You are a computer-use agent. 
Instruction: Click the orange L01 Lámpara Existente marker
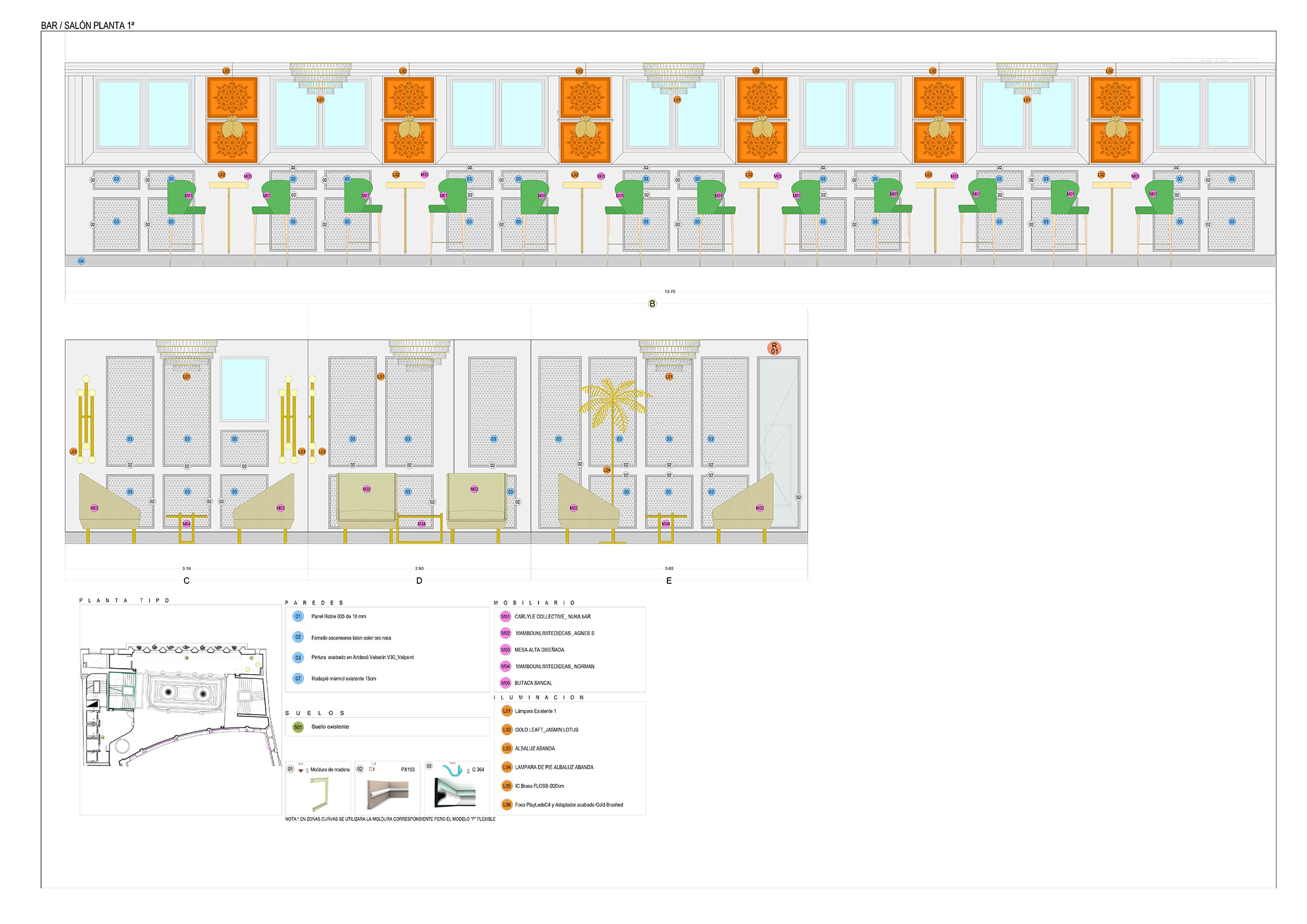coord(507,711)
